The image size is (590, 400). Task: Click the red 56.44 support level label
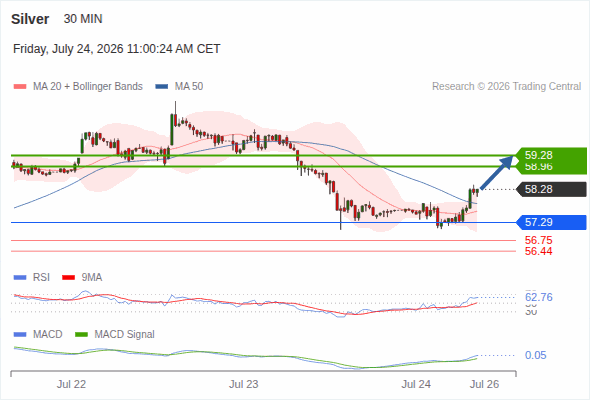538,251
